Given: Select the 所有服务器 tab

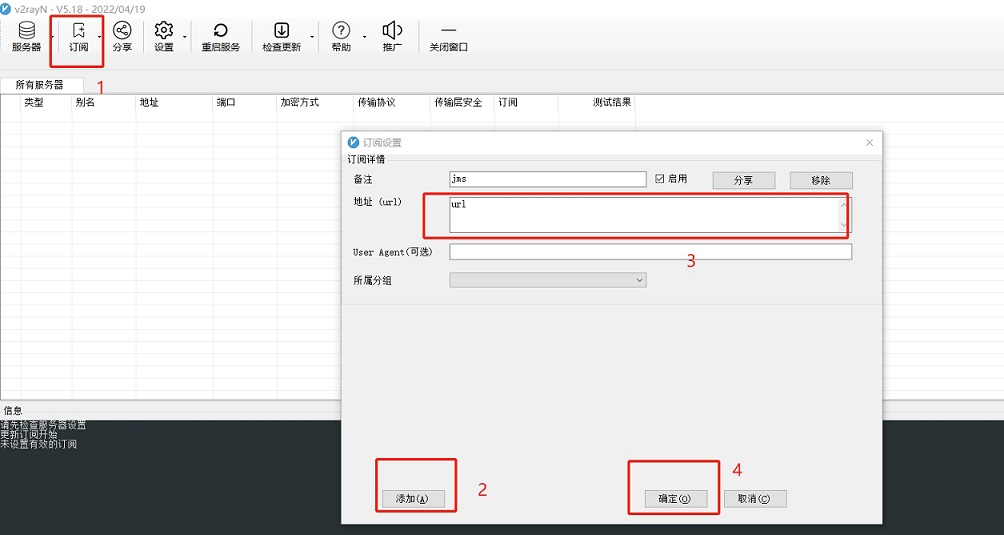Looking at the screenshot, I should (x=39, y=85).
